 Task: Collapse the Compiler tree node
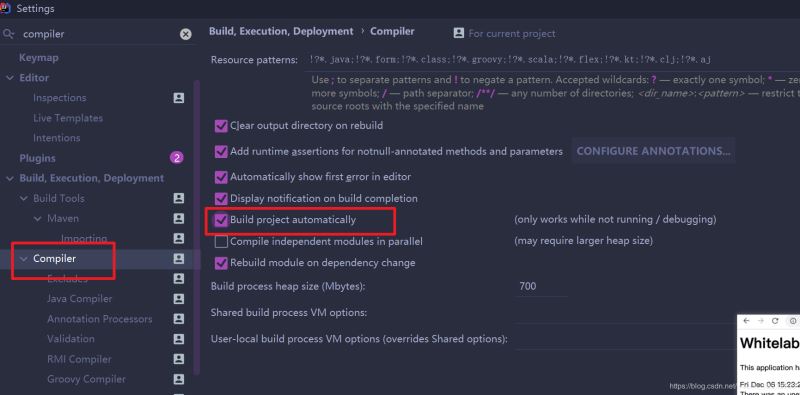click(x=23, y=259)
